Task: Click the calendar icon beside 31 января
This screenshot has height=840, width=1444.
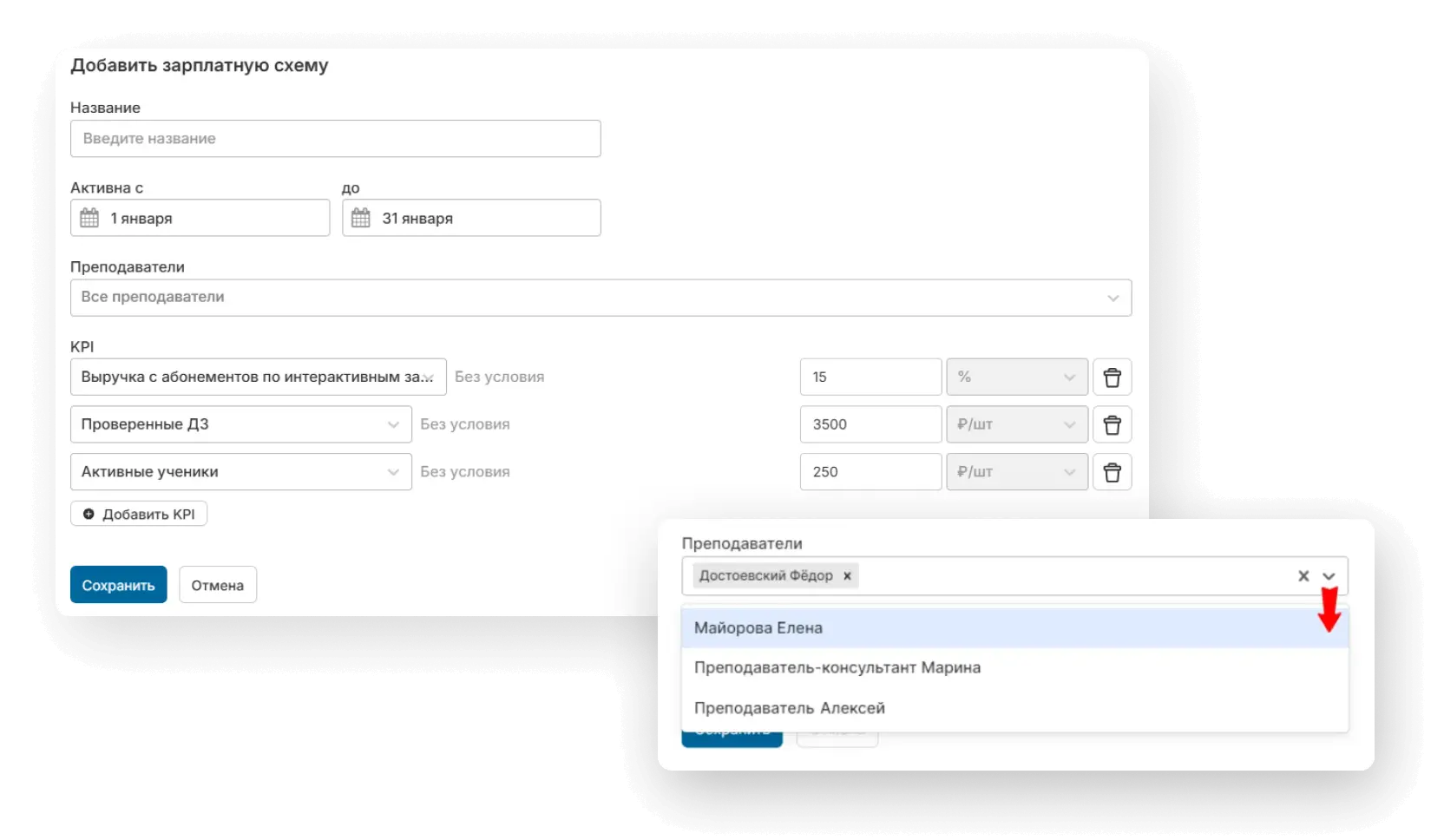Action: pos(361,218)
